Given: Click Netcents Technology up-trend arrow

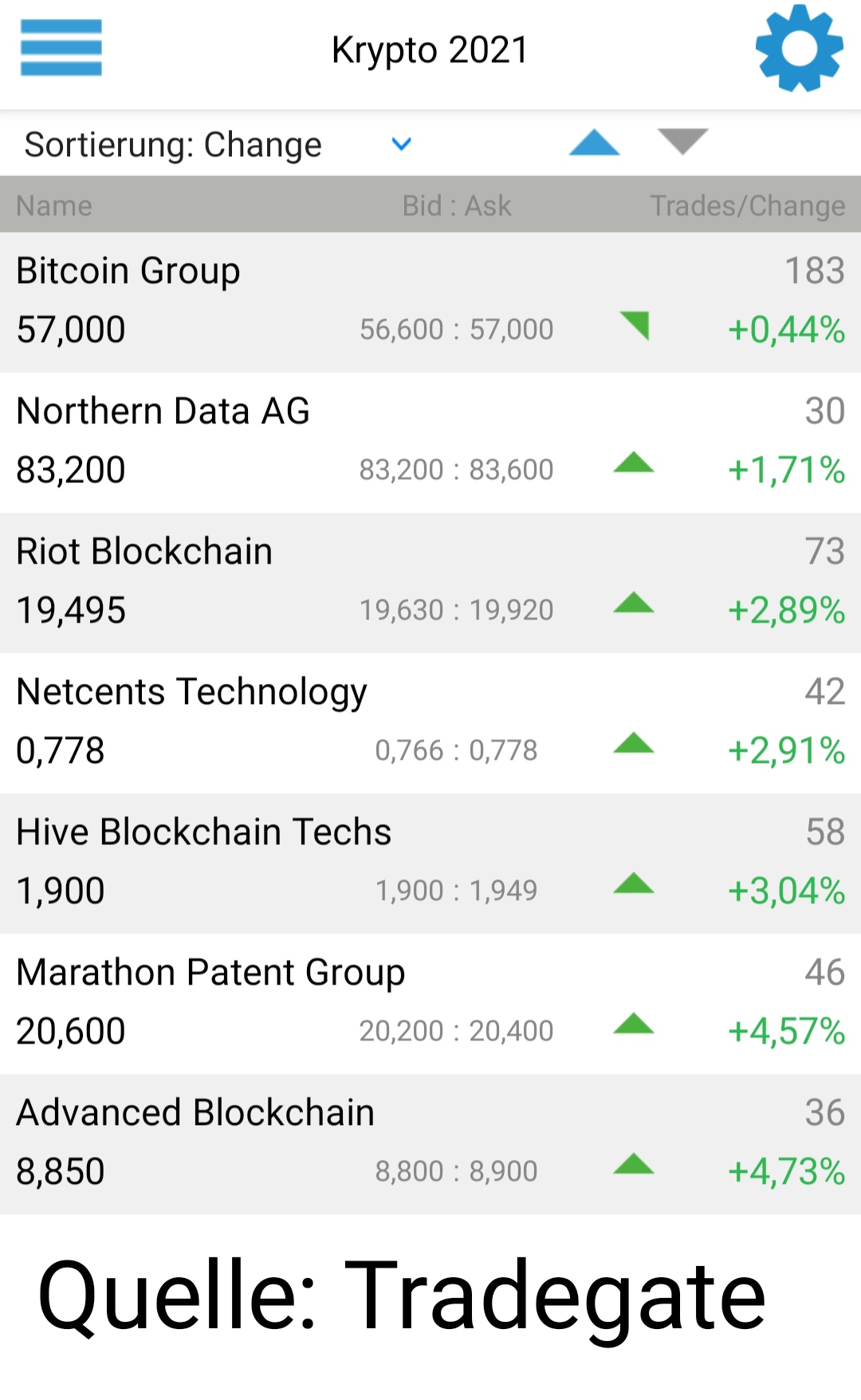Looking at the screenshot, I should [634, 743].
